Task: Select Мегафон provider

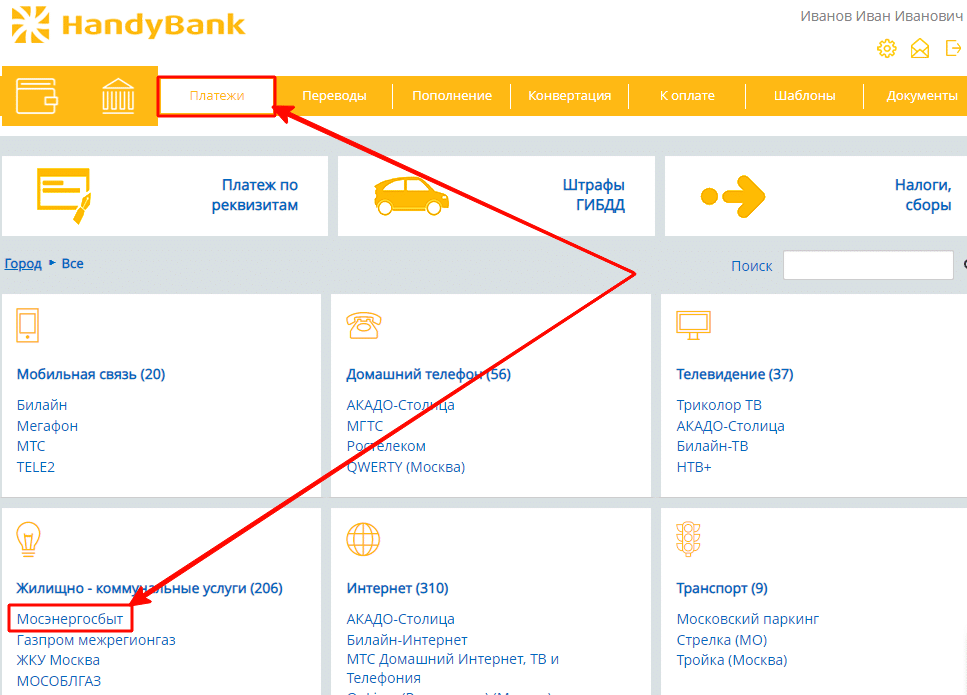Action: click(x=47, y=426)
